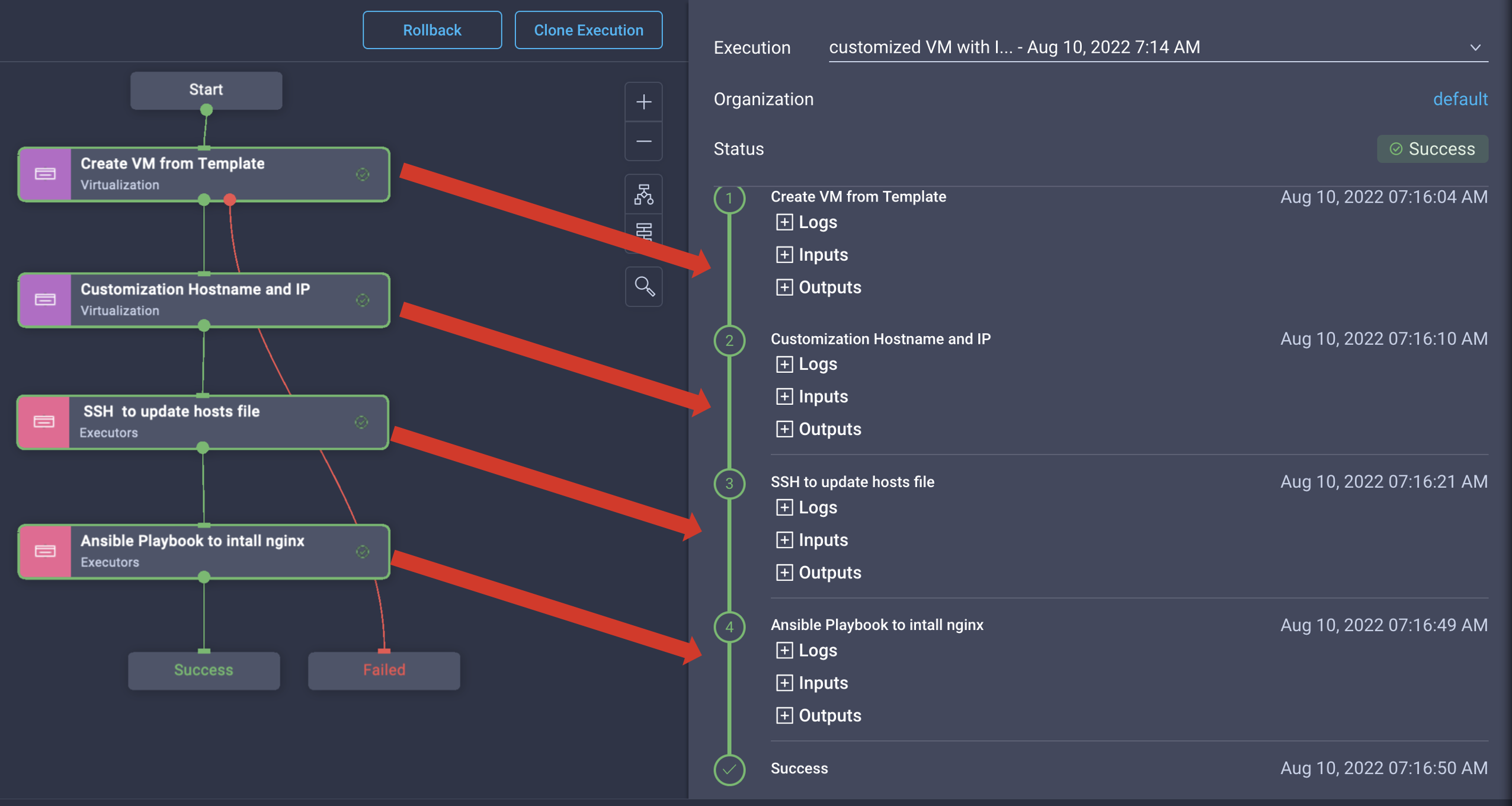The height and width of the screenshot is (806, 1512).
Task: Expand Outputs under Ansible Playbook step
Action: tap(784, 715)
